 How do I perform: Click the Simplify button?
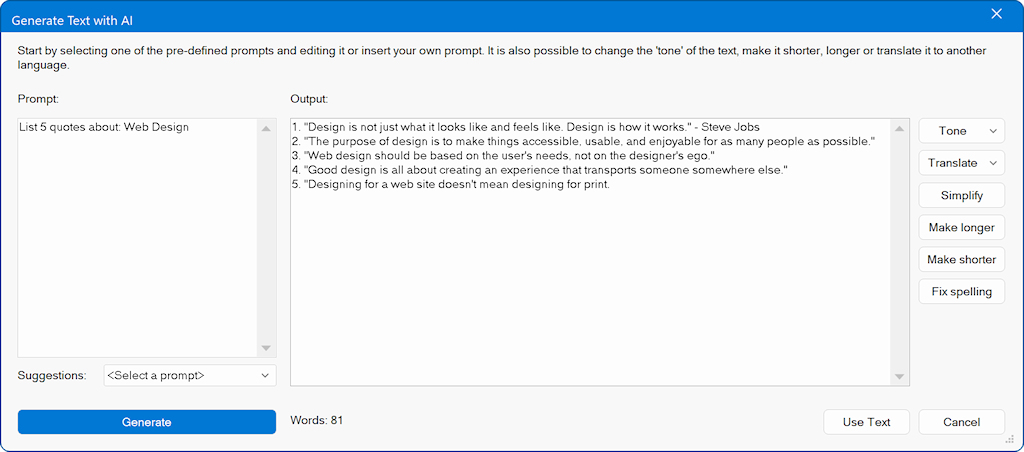point(961,195)
